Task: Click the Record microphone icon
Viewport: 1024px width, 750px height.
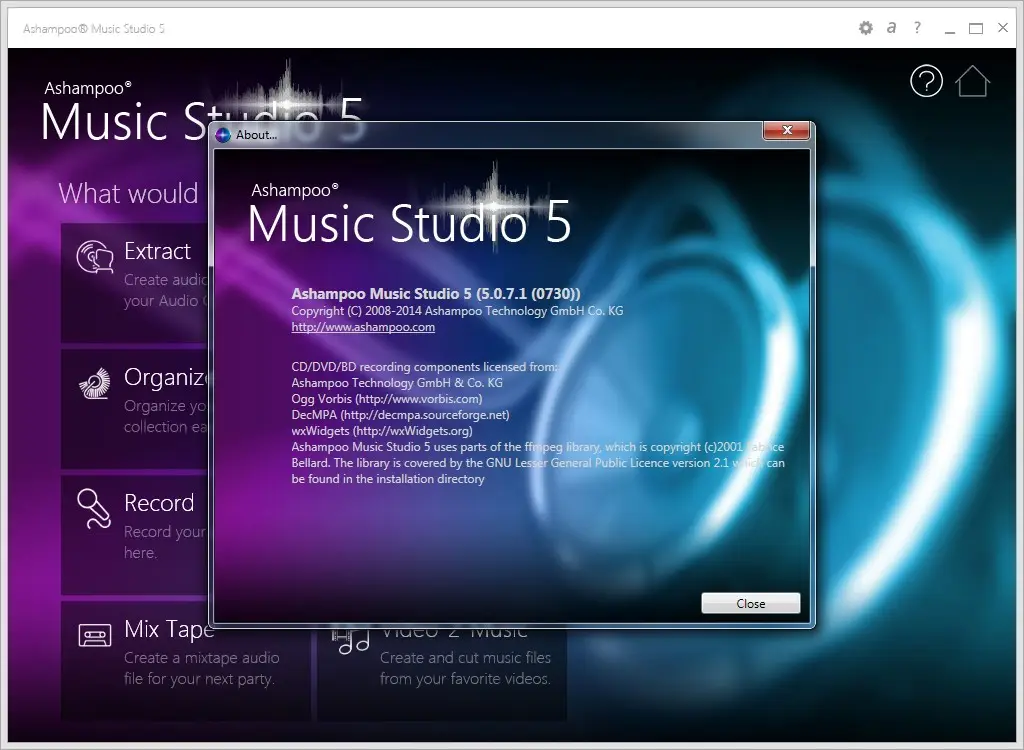Action: click(x=93, y=508)
